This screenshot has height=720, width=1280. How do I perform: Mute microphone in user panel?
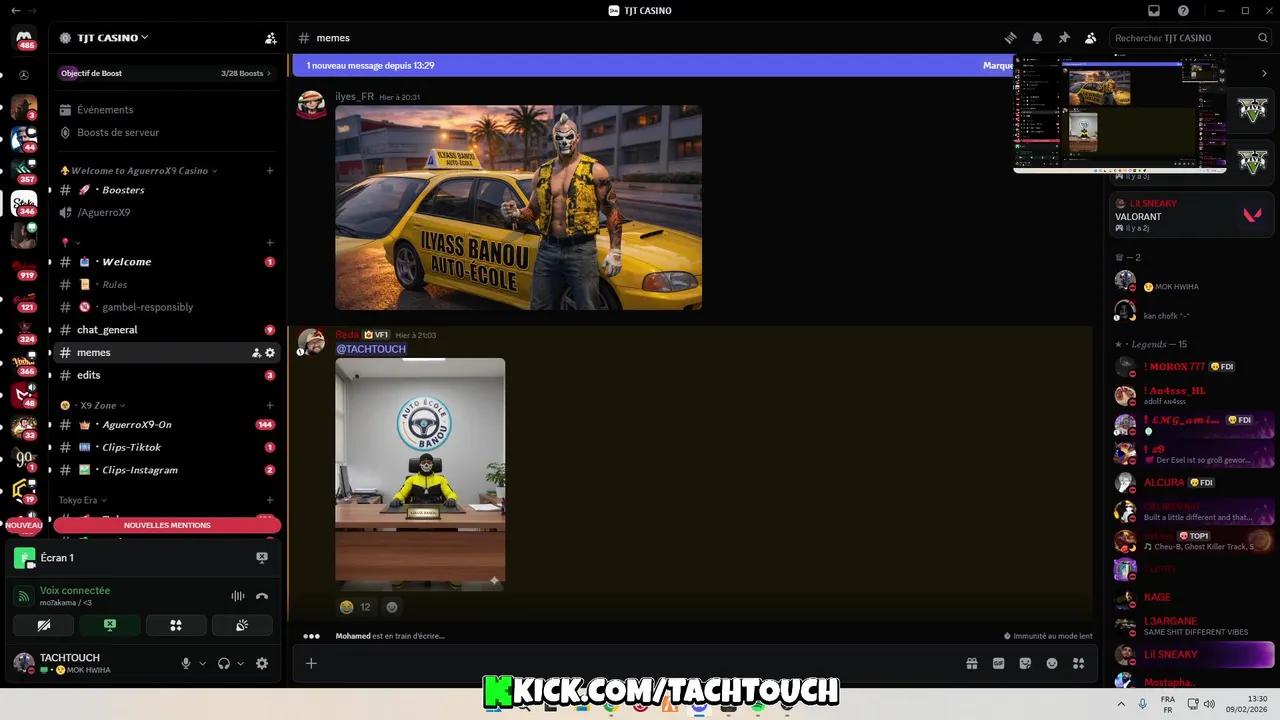coord(186,663)
